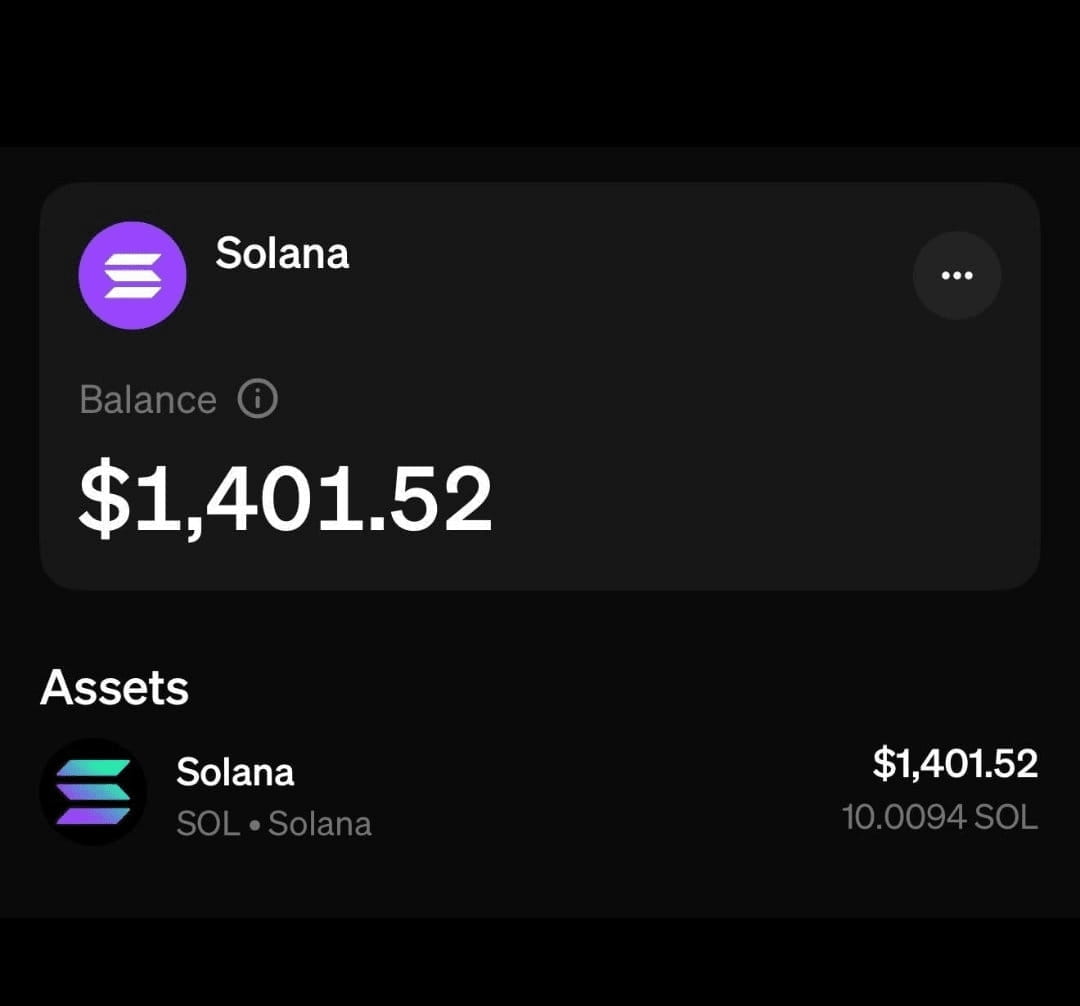The height and width of the screenshot is (1006, 1080).
Task: Select the Solana wallet title text
Action: point(282,253)
